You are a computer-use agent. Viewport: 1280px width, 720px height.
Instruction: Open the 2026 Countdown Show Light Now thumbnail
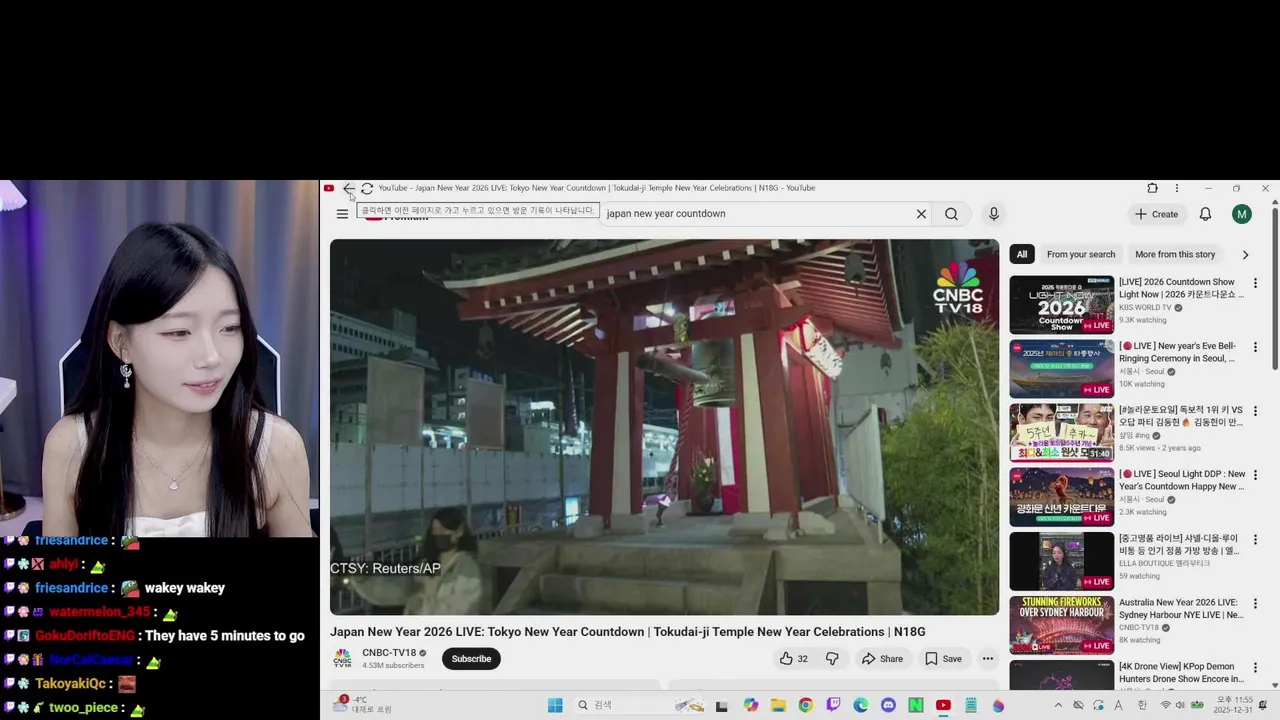point(1061,305)
